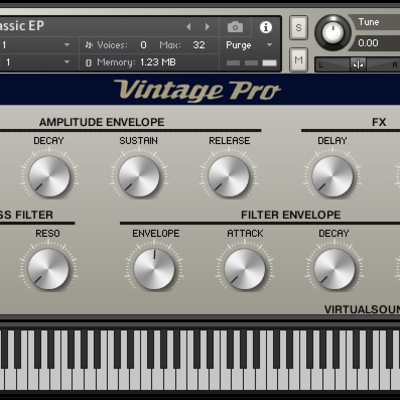
Task: Click the VIRTUALSOUN brand text
Action: pyautogui.click(x=362, y=309)
